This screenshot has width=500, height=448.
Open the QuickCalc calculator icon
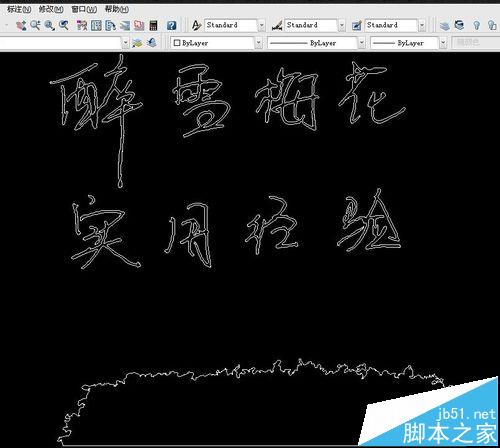pyautogui.click(x=153, y=25)
